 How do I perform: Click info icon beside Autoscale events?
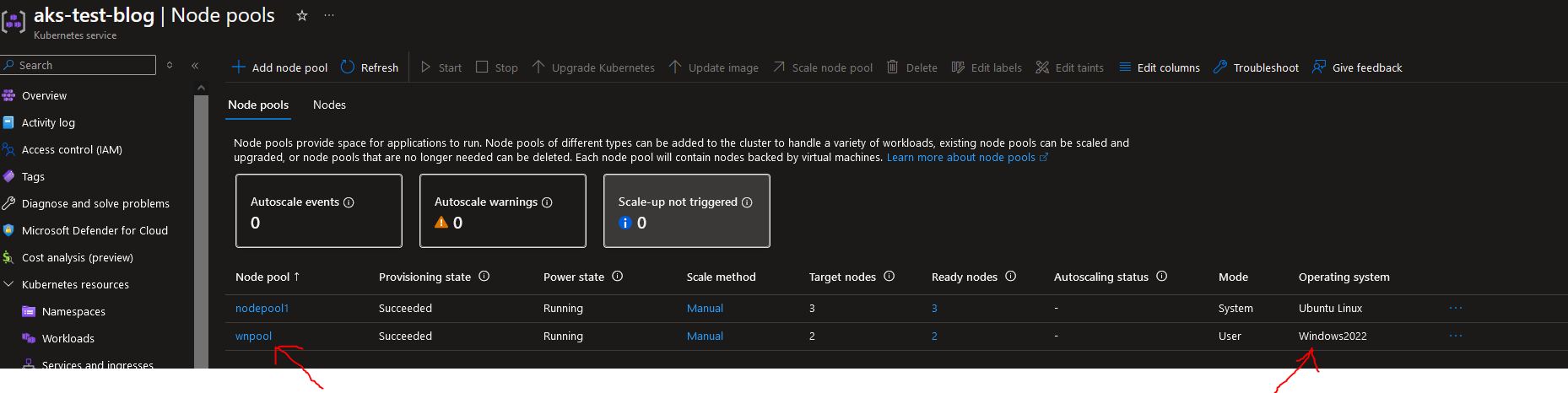[x=349, y=202]
